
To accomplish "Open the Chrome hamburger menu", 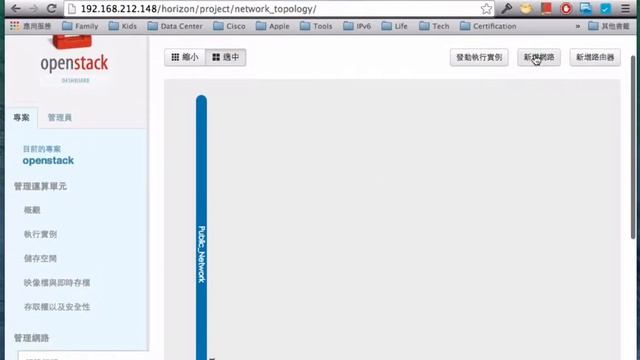I will pyautogui.click(x=625, y=9).
